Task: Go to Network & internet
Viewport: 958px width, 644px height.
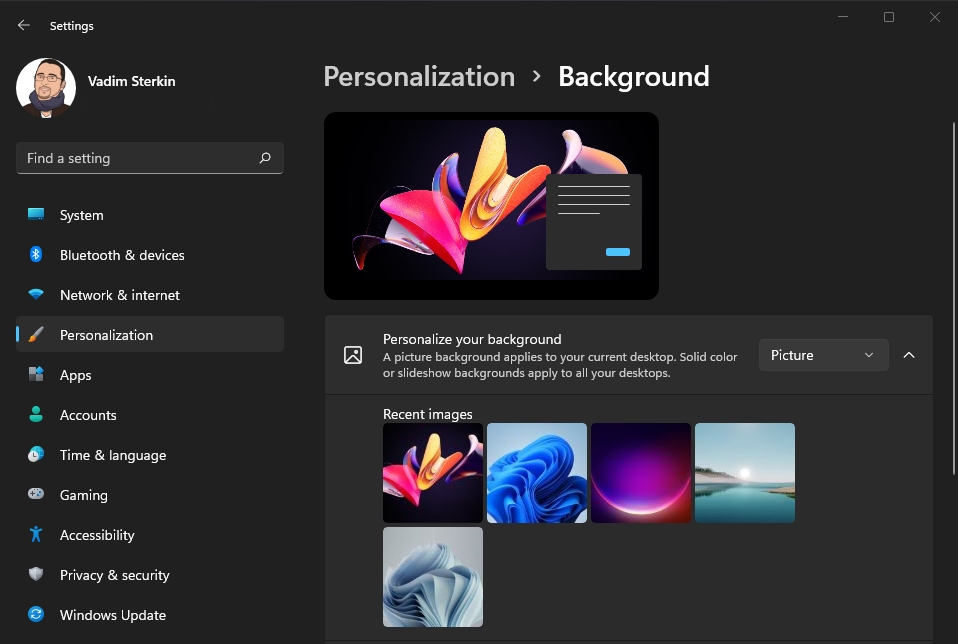Action: click(150, 295)
